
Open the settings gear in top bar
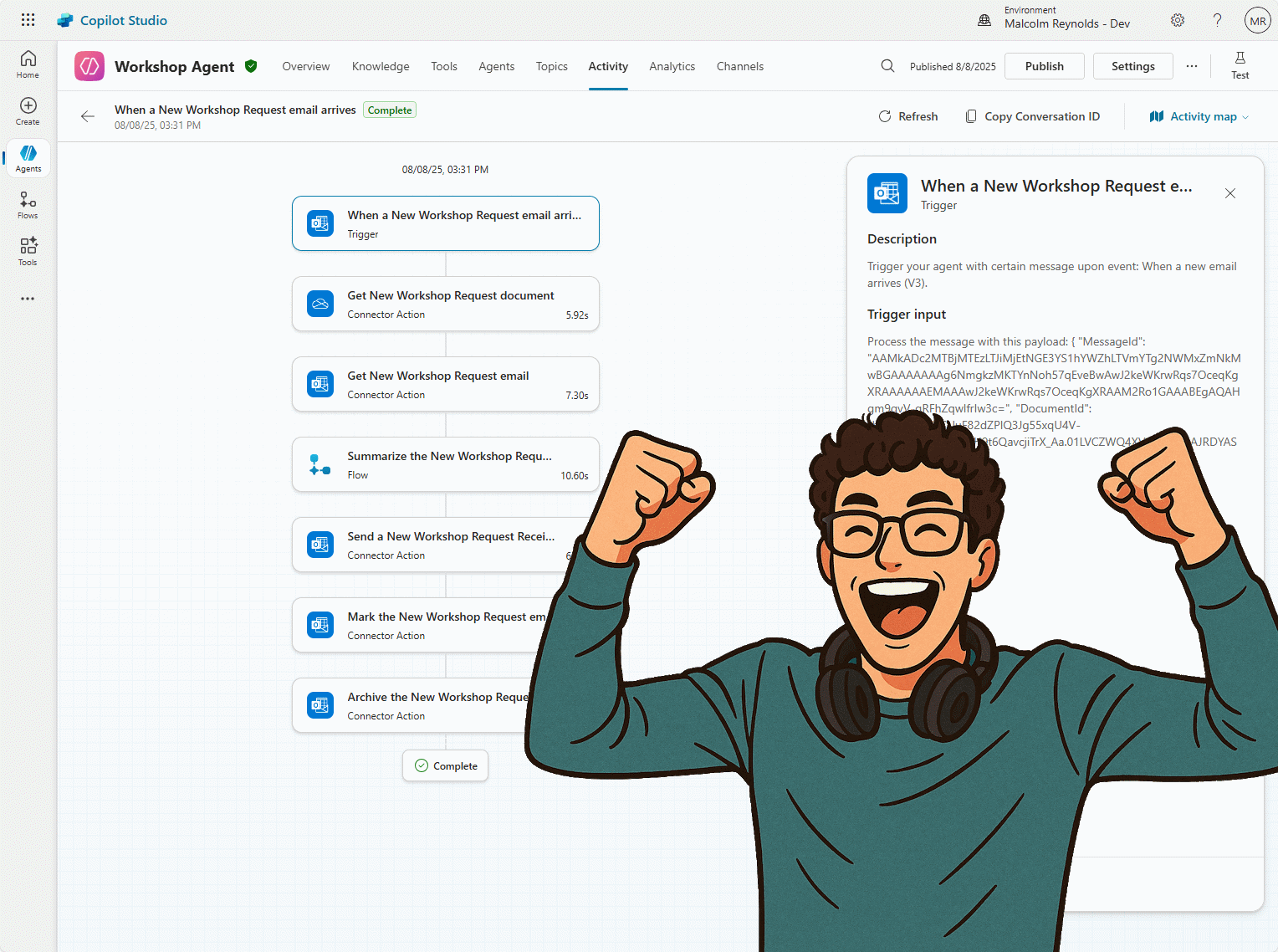click(1178, 20)
